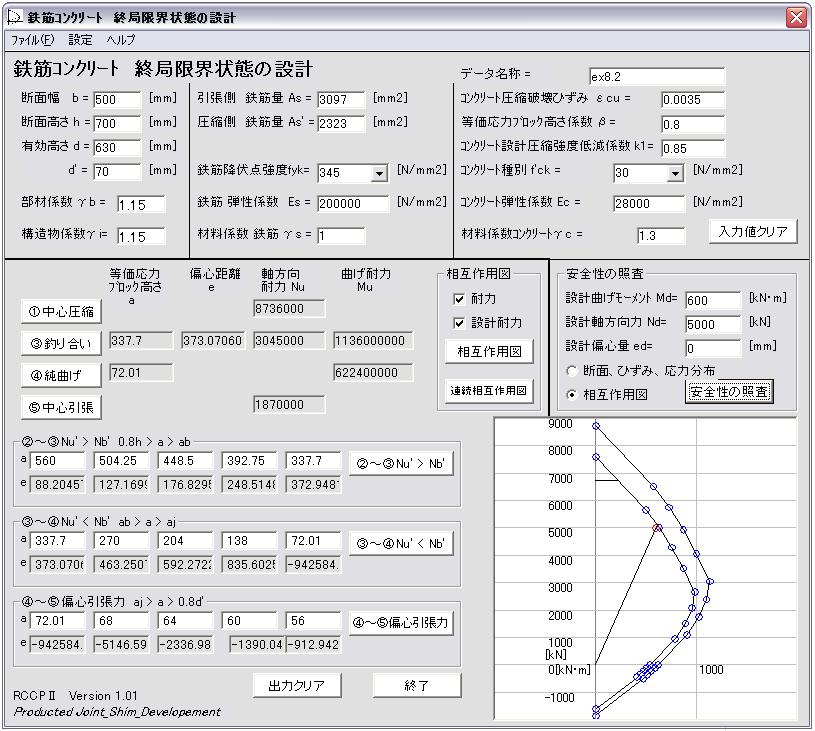Click the 1136000000 Mu output value

(373, 341)
